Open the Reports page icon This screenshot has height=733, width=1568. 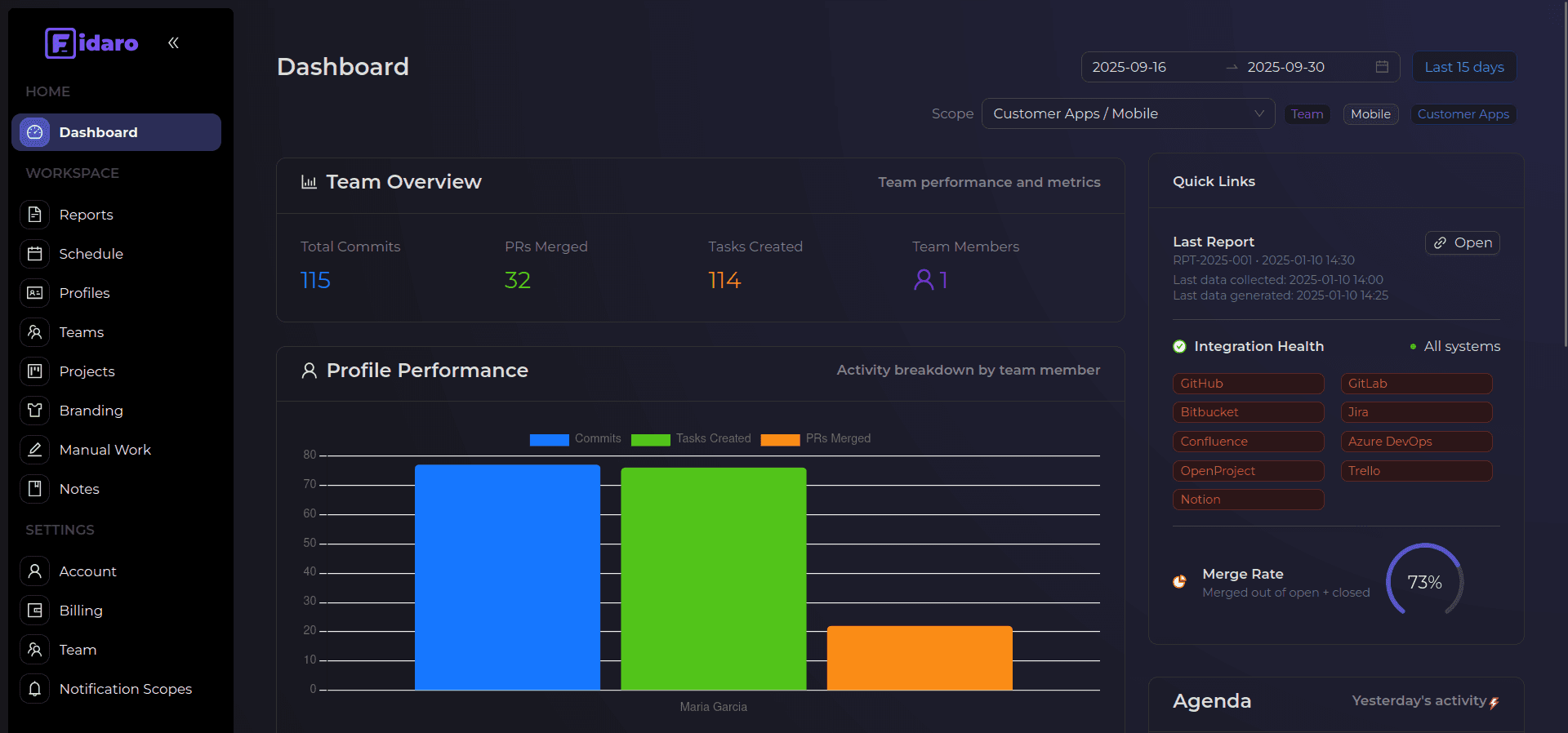click(34, 215)
